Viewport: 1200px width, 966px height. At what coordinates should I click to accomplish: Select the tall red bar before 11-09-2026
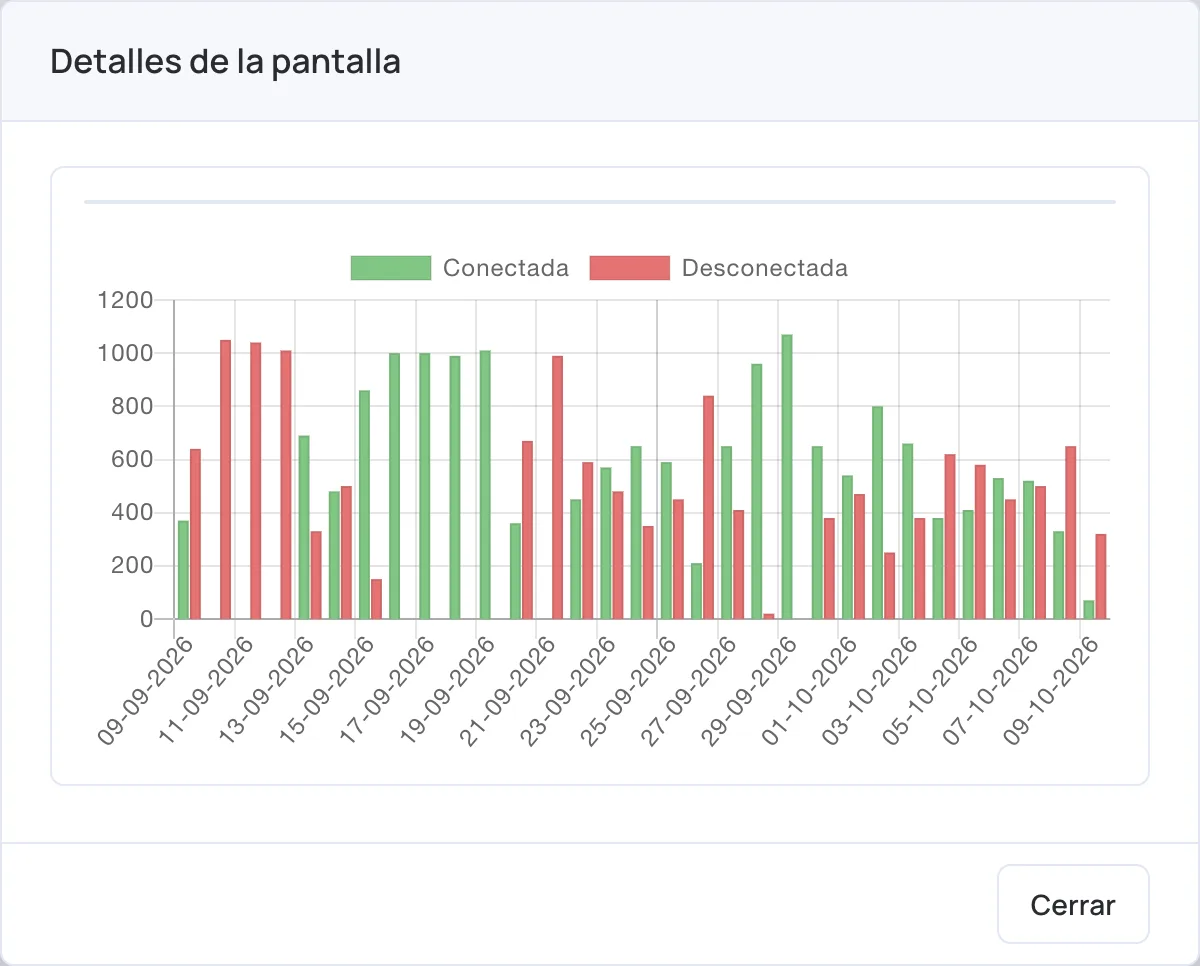(x=225, y=480)
